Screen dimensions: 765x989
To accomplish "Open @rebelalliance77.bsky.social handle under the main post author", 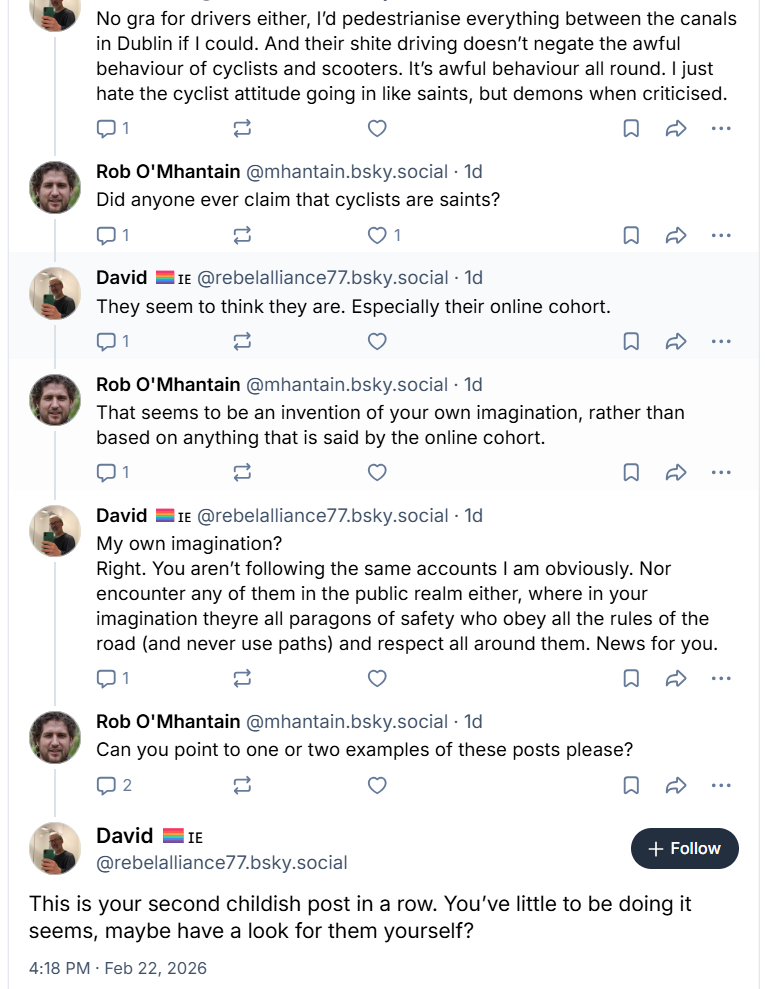I will tap(222, 862).
